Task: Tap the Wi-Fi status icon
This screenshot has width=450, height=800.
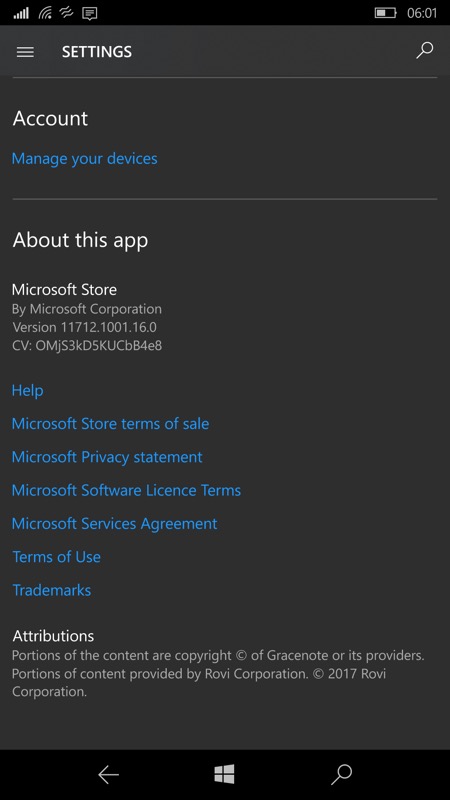Action: [x=45, y=13]
